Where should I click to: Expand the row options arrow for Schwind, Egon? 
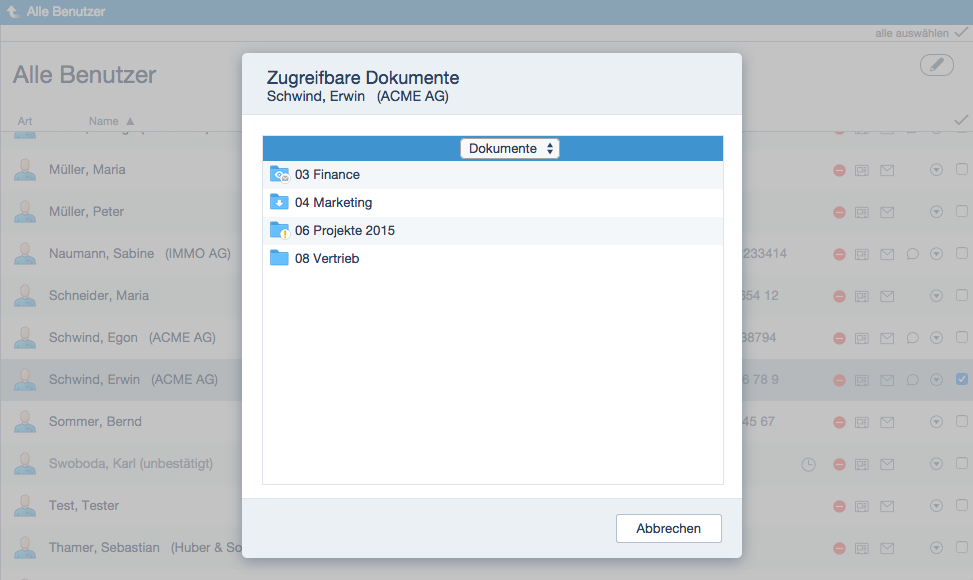click(x=936, y=338)
